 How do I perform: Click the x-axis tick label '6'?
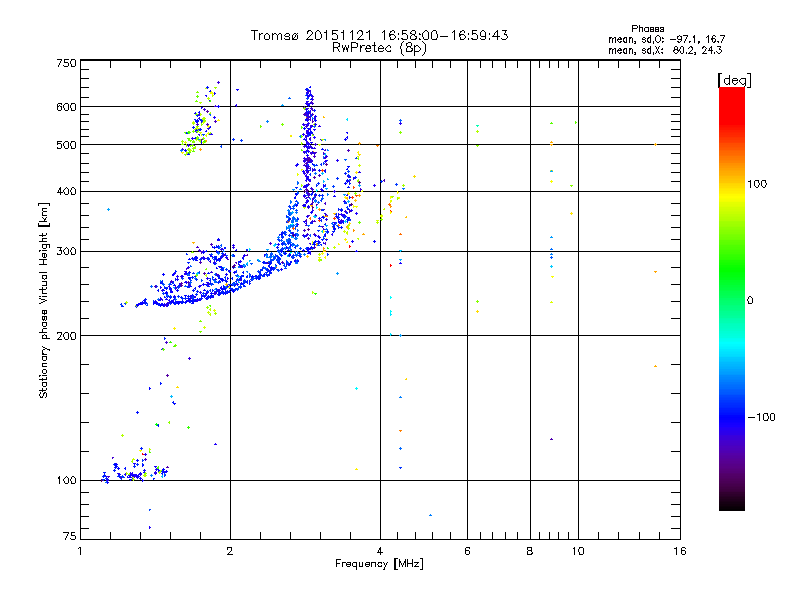point(467,551)
